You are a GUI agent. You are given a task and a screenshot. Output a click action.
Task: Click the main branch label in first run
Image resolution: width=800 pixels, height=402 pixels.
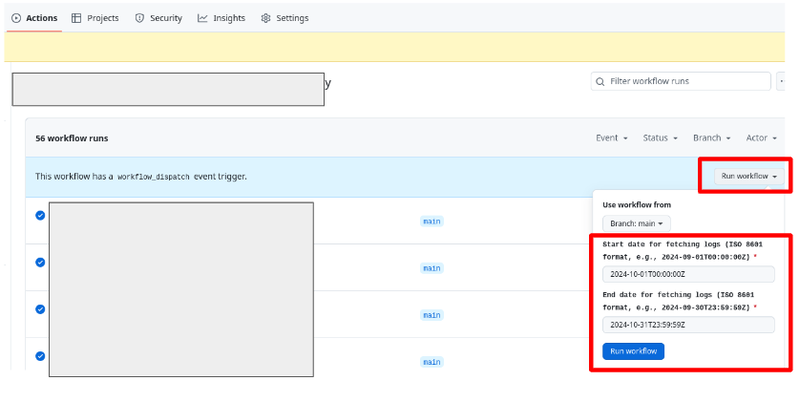click(x=432, y=221)
